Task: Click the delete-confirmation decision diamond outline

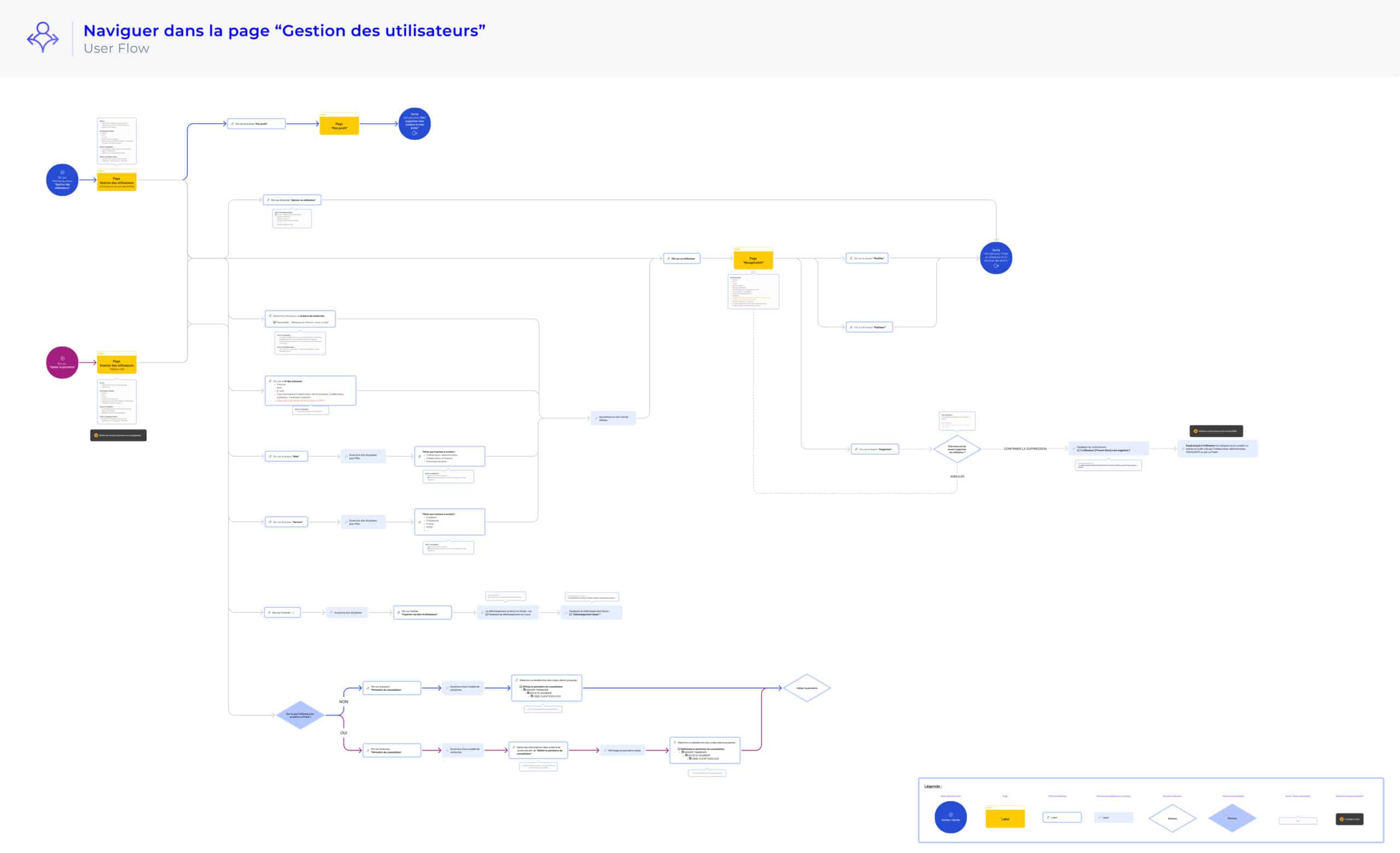Action: [957, 449]
